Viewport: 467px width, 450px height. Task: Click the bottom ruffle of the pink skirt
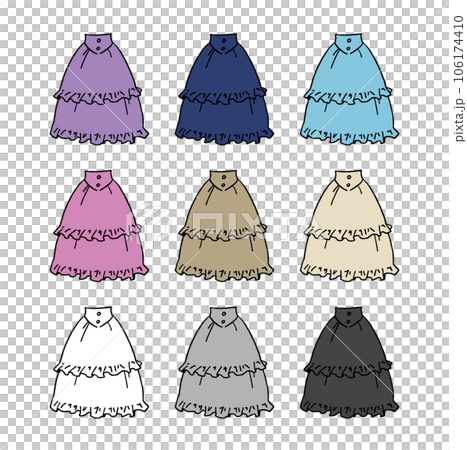pyautogui.click(x=99, y=272)
